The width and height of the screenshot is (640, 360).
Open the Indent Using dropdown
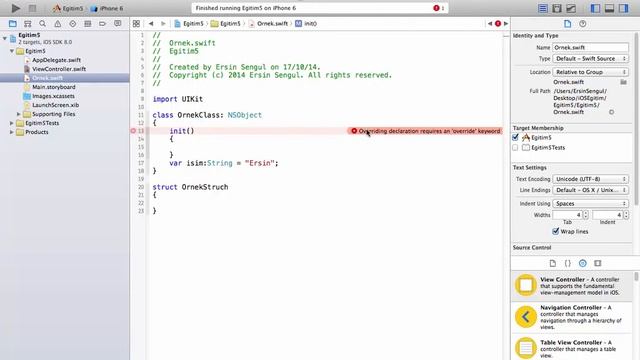point(590,203)
